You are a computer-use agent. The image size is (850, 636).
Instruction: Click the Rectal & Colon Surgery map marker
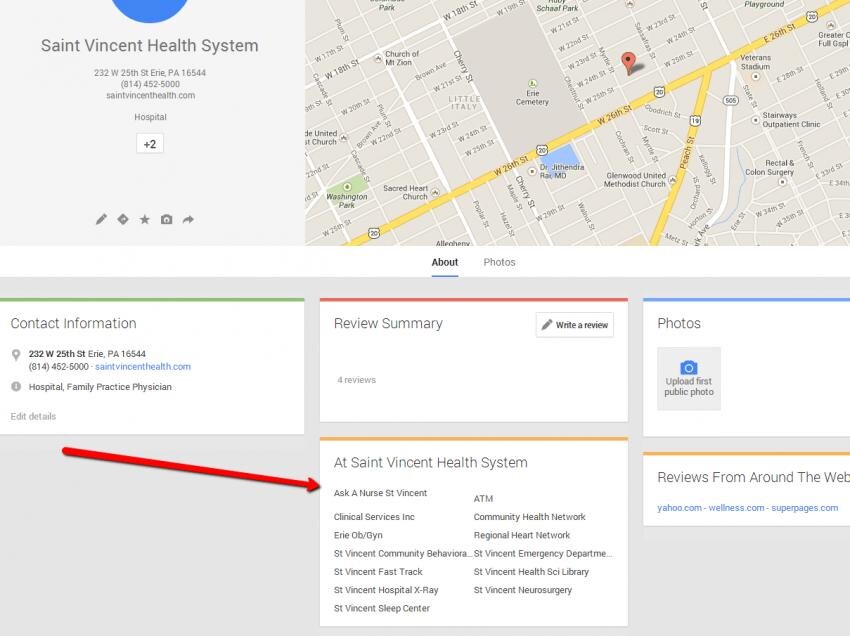782,182
